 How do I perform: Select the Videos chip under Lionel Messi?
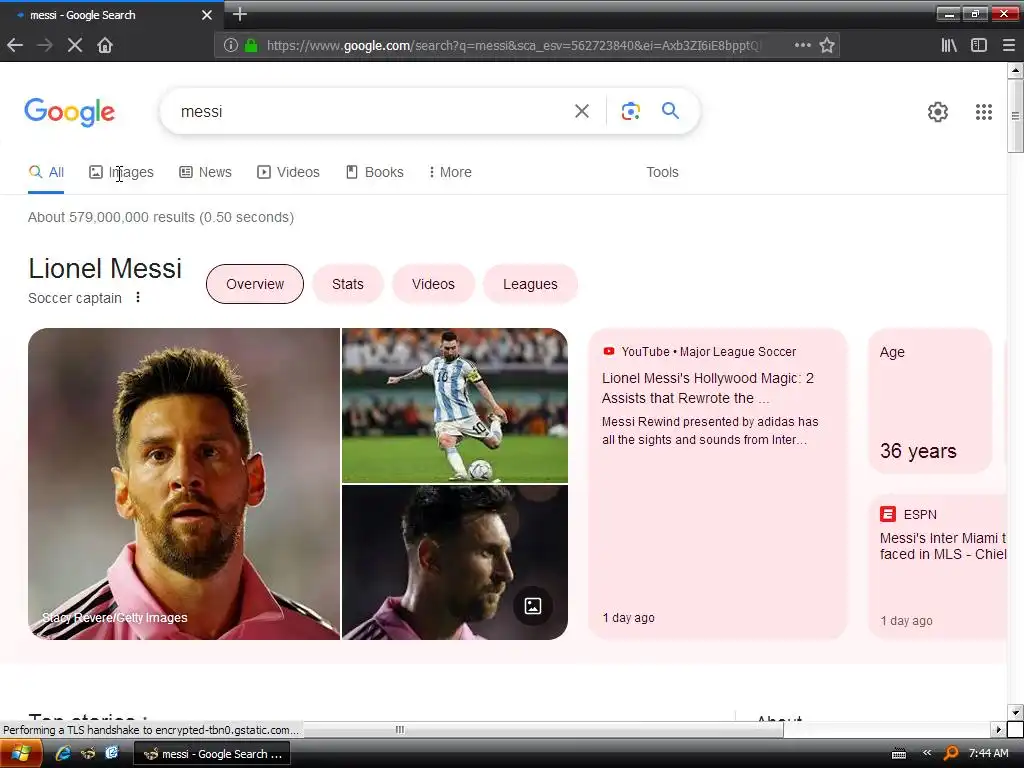433,284
